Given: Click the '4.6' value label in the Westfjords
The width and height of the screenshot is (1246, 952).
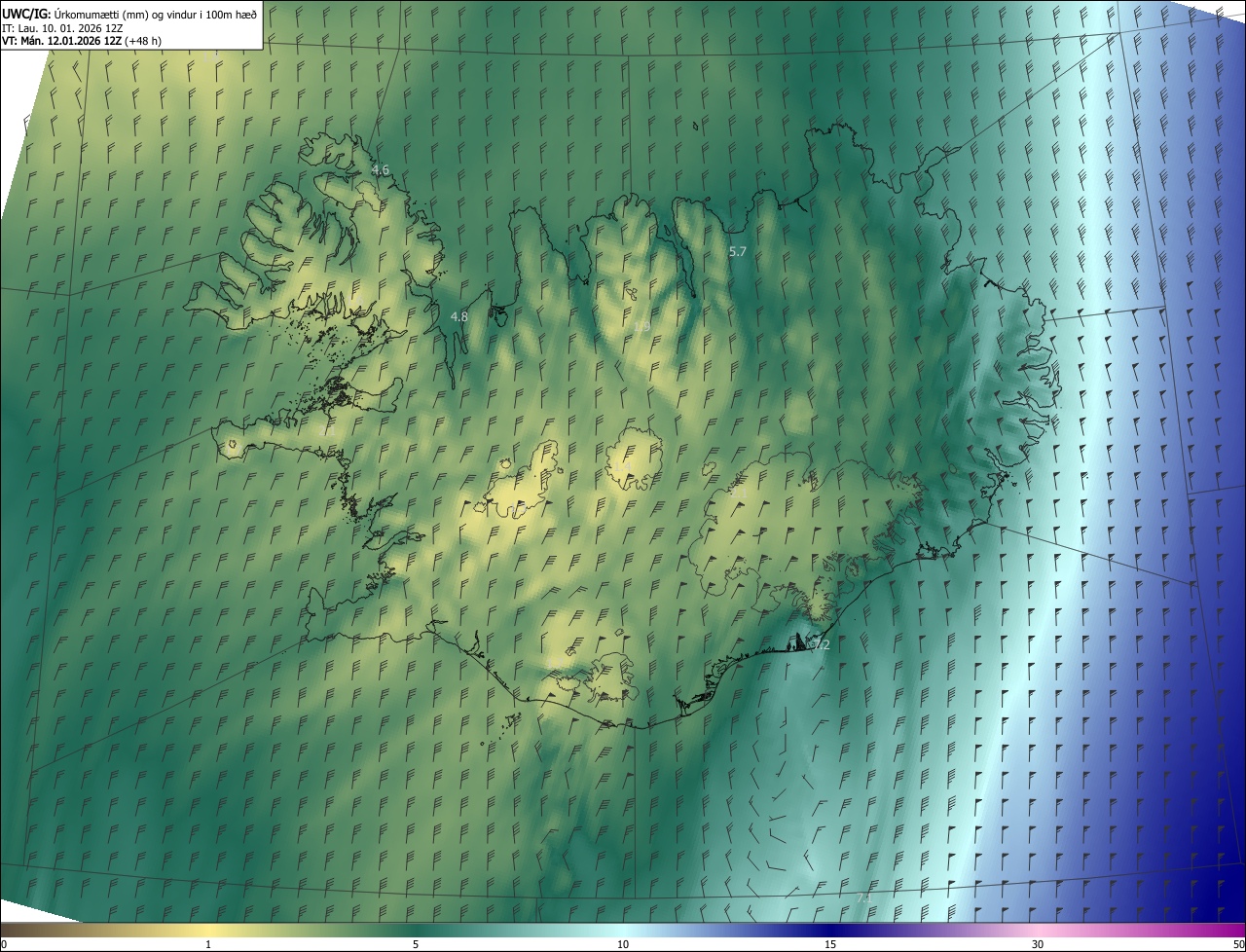Looking at the screenshot, I should click(x=381, y=170).
